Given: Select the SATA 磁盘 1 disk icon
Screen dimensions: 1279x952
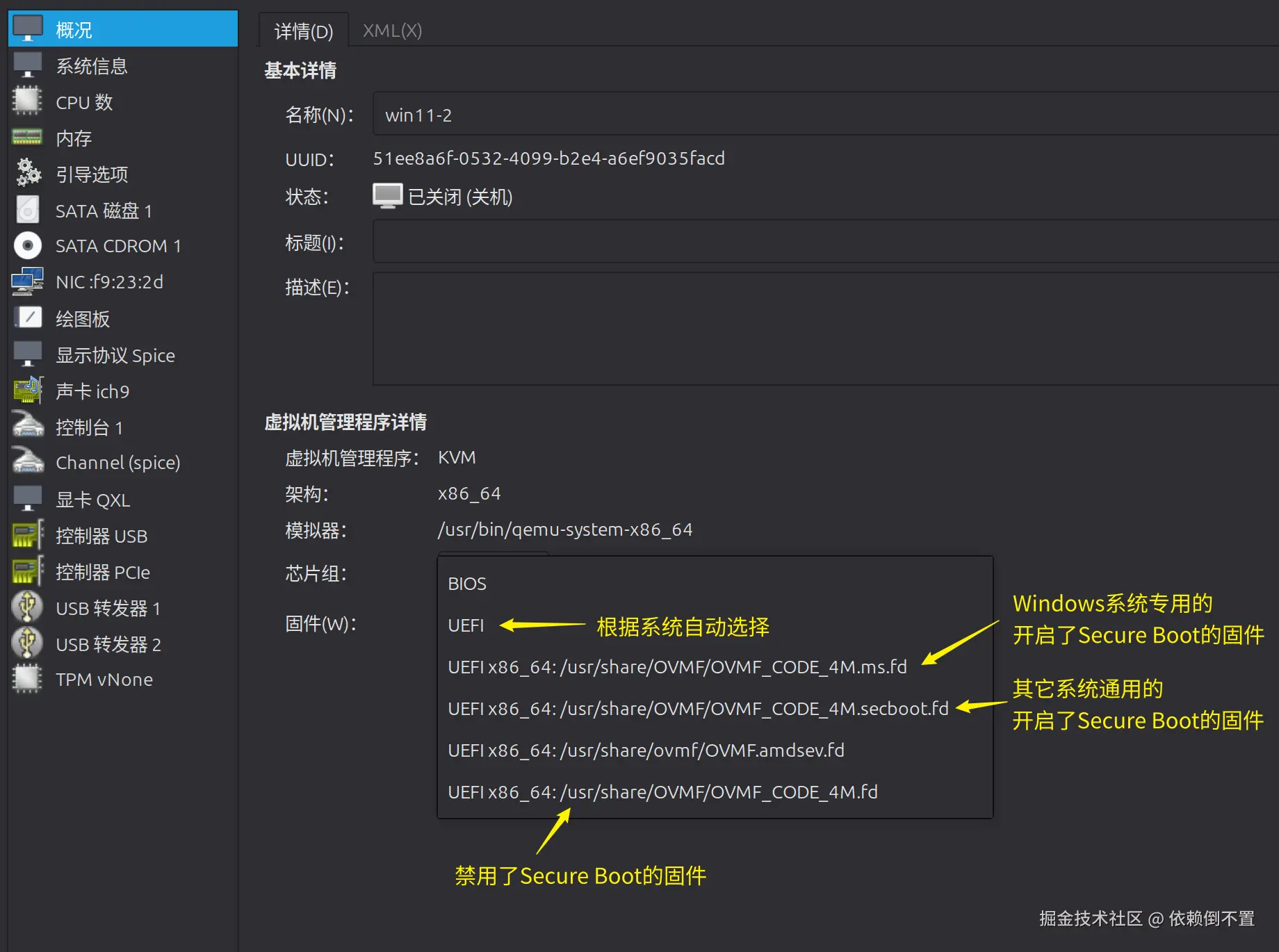Looking at the screenshot, I should coord(28,210).
